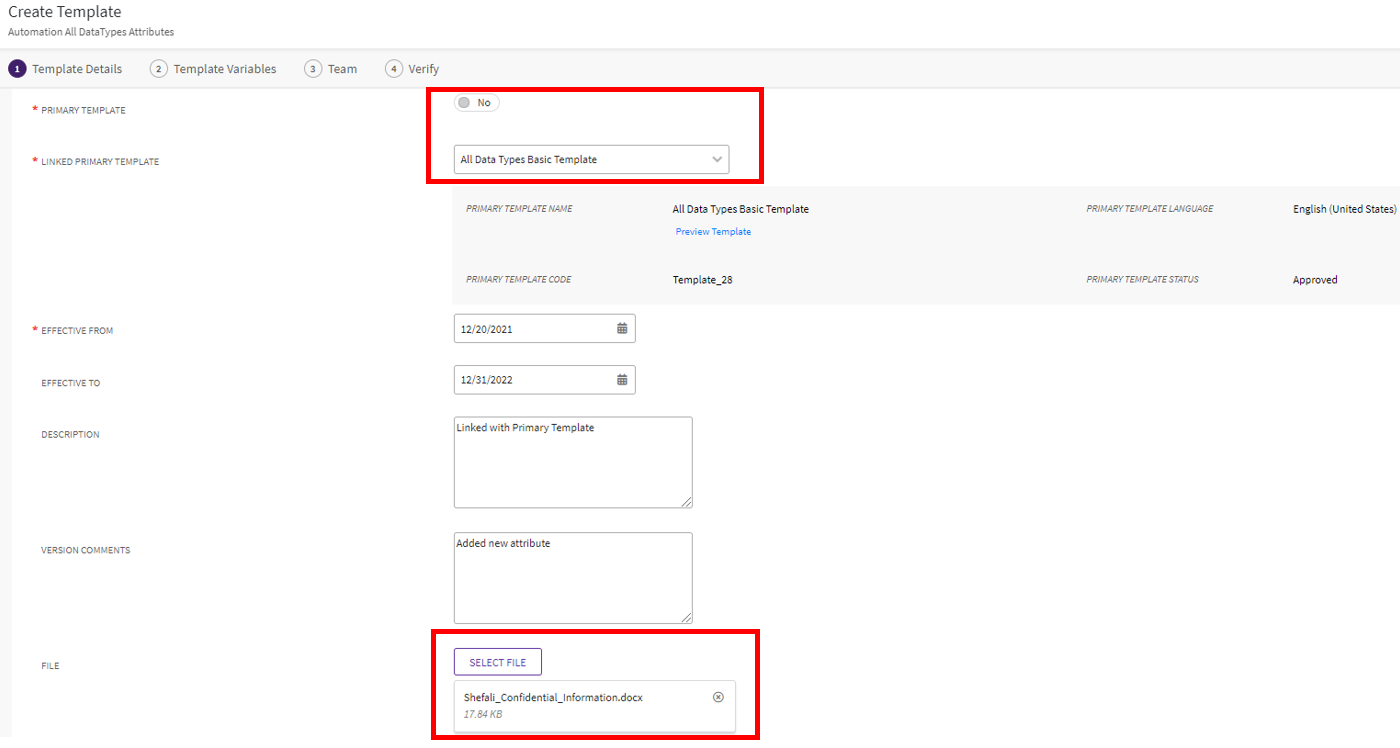Image resolution: width=1400 pixels, height=748 pixels.
Task: Click into the Effective To date field
Action: 532,380
